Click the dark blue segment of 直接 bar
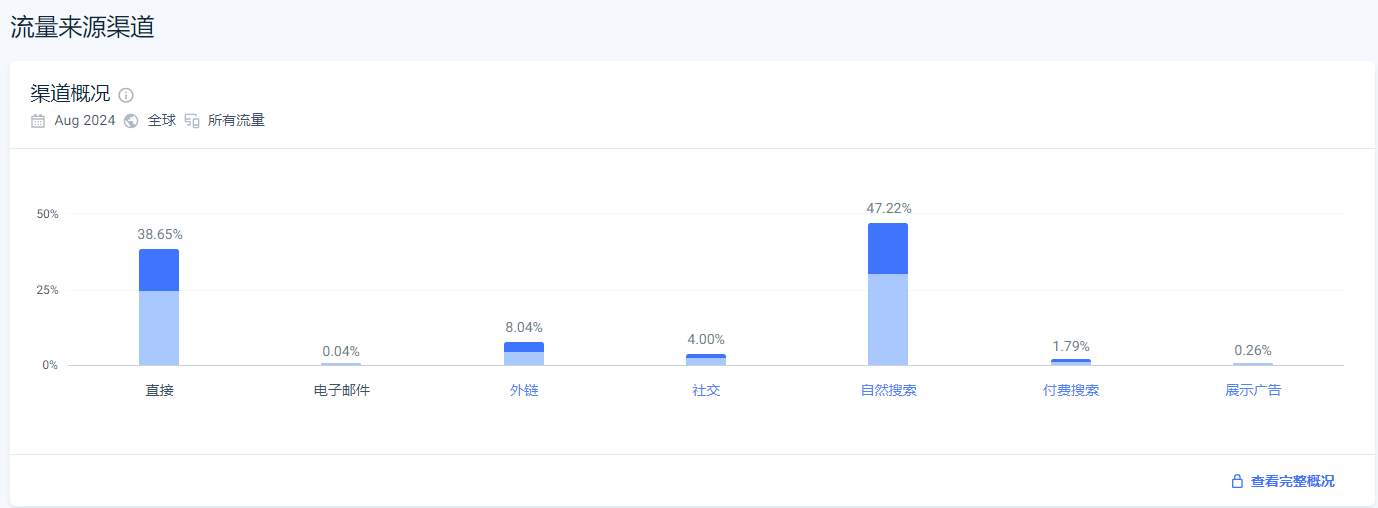 tap(159, 270)
